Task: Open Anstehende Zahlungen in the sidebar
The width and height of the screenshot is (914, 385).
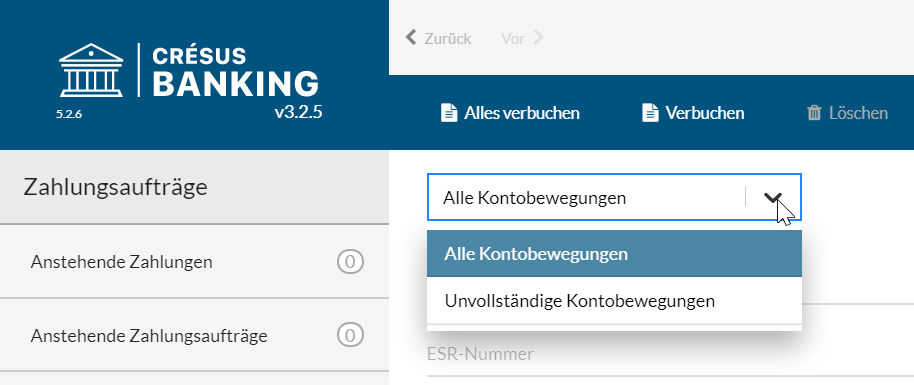Action: [194, 261]
